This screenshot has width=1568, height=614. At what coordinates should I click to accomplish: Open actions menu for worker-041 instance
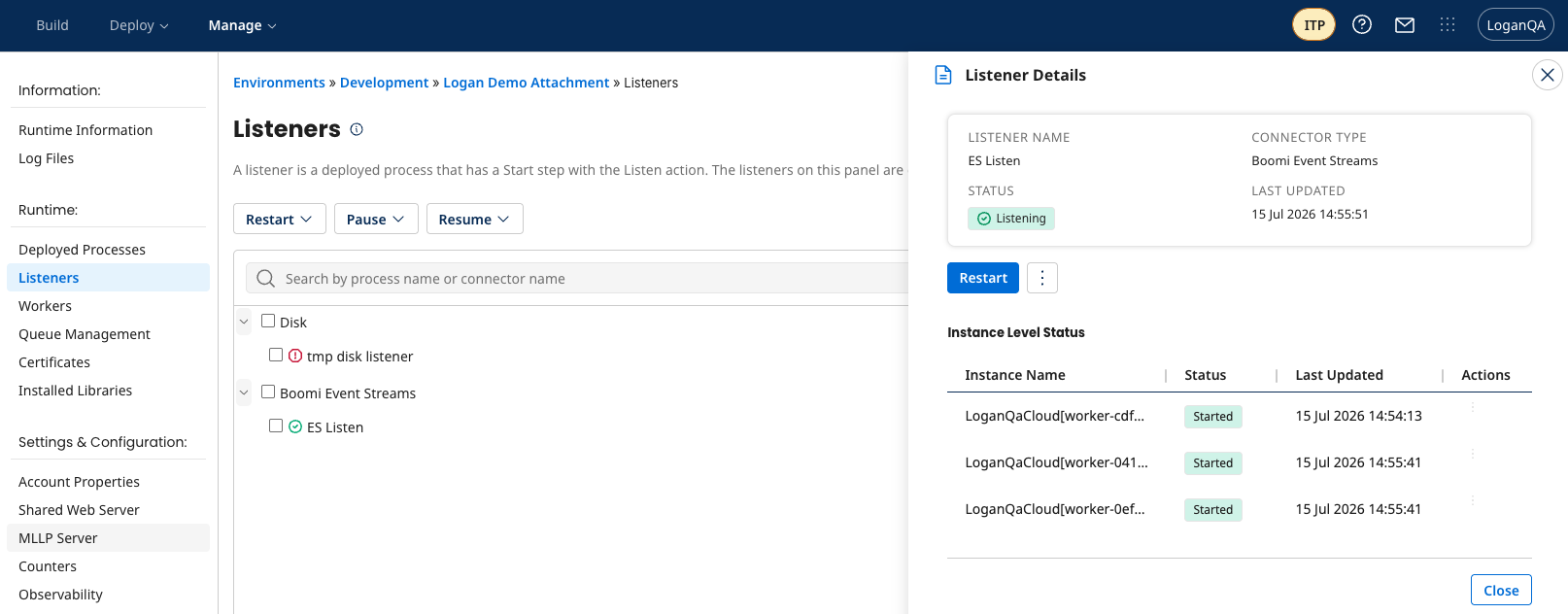click(x=1473, y=455)
